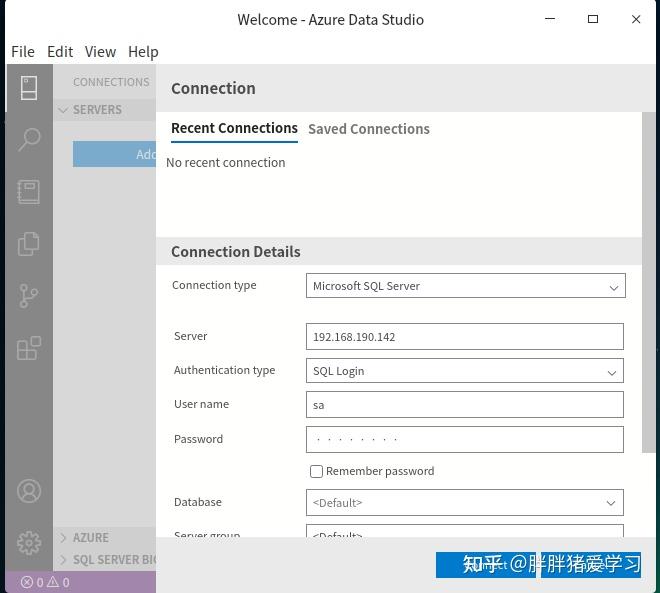The width and height of the screenshot is (660, 593).
Task: Open the Notebooks view icon
Action: tap(29, 192)
